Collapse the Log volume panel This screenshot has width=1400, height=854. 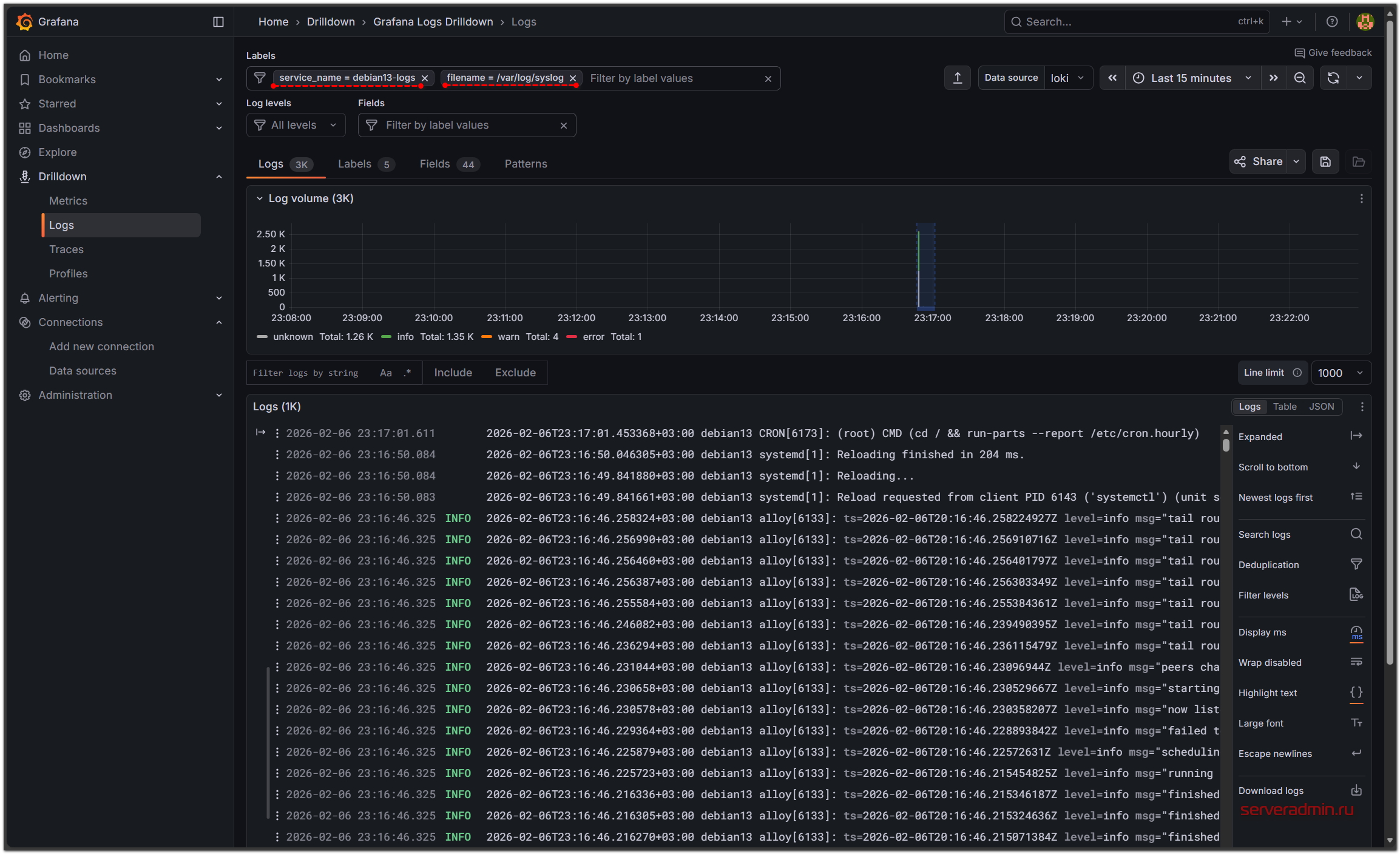pos(260,198)
